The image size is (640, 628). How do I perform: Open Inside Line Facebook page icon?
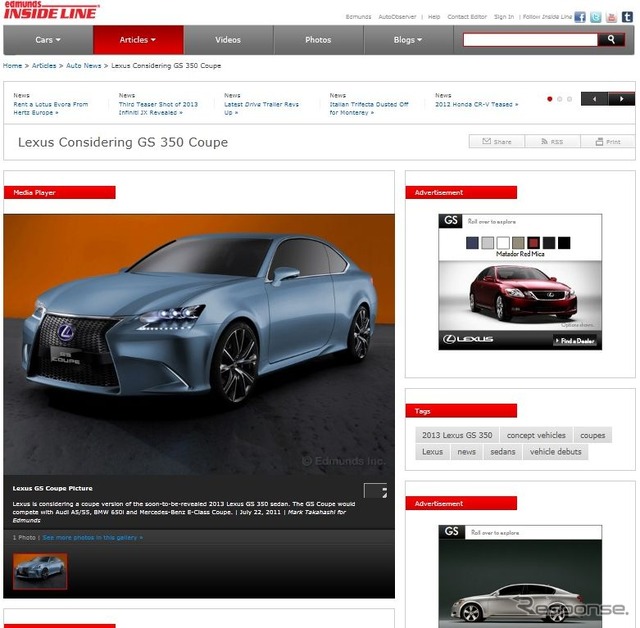tap(580, 17)
